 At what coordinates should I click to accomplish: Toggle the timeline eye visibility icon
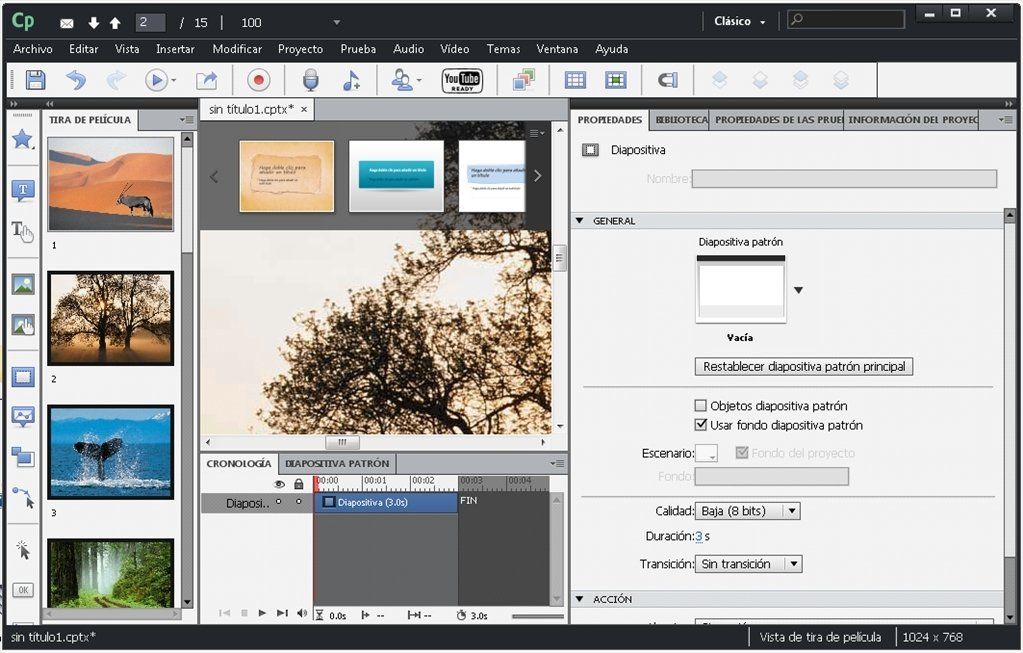pyautogui.click(x=279, y=484)
